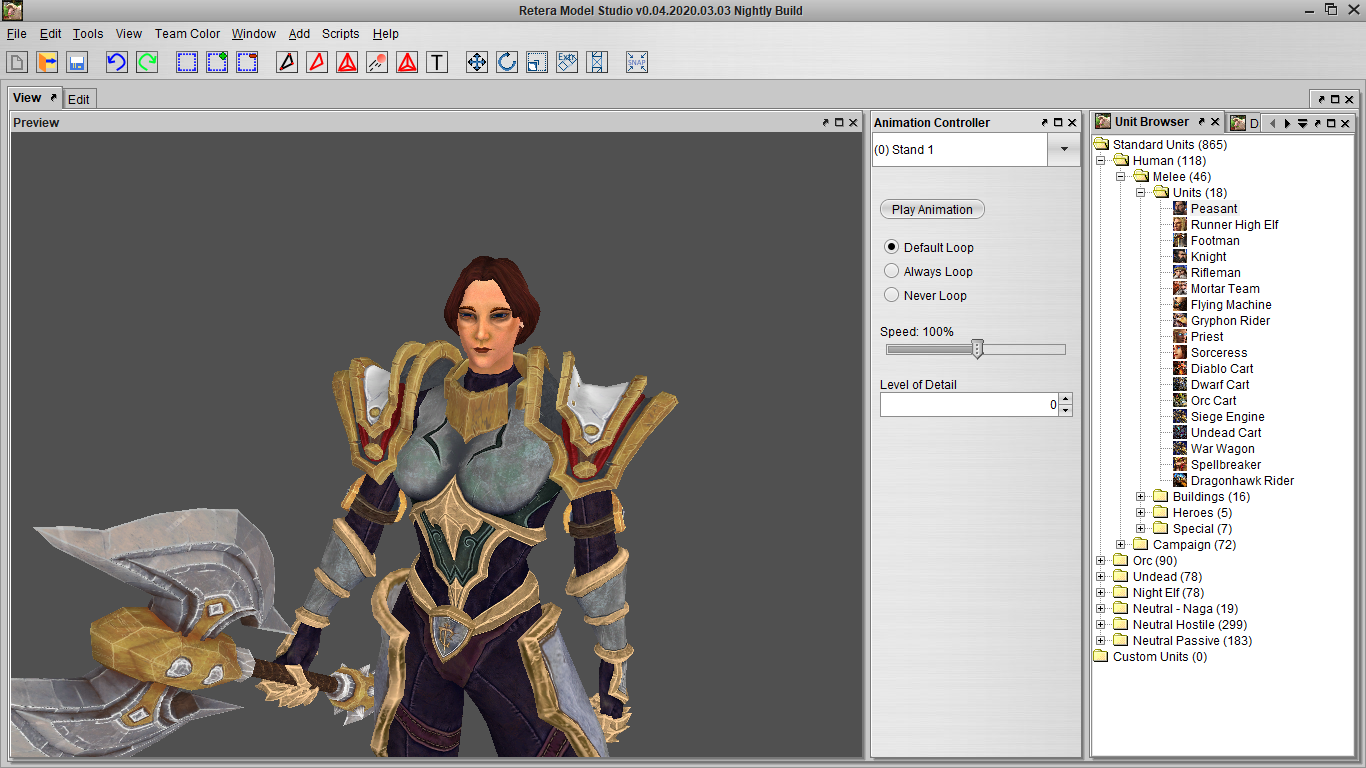Select the Scale tool icon
Image resolution: width=1366 pixels, height=768 pixels.
(537, 62)
